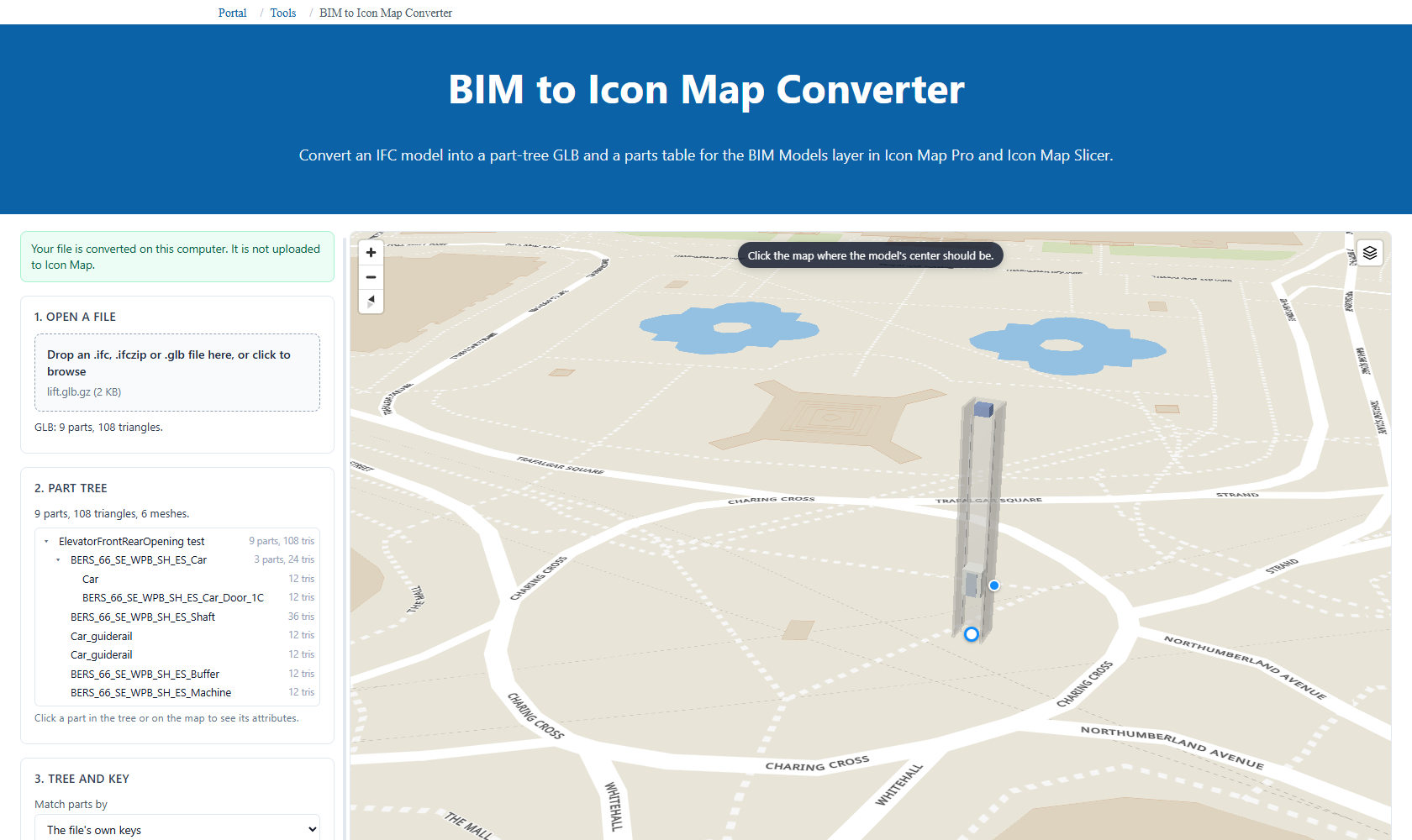
Task: Click the 1. OPEN A FILE heading
Action: (x=76, y=317)
